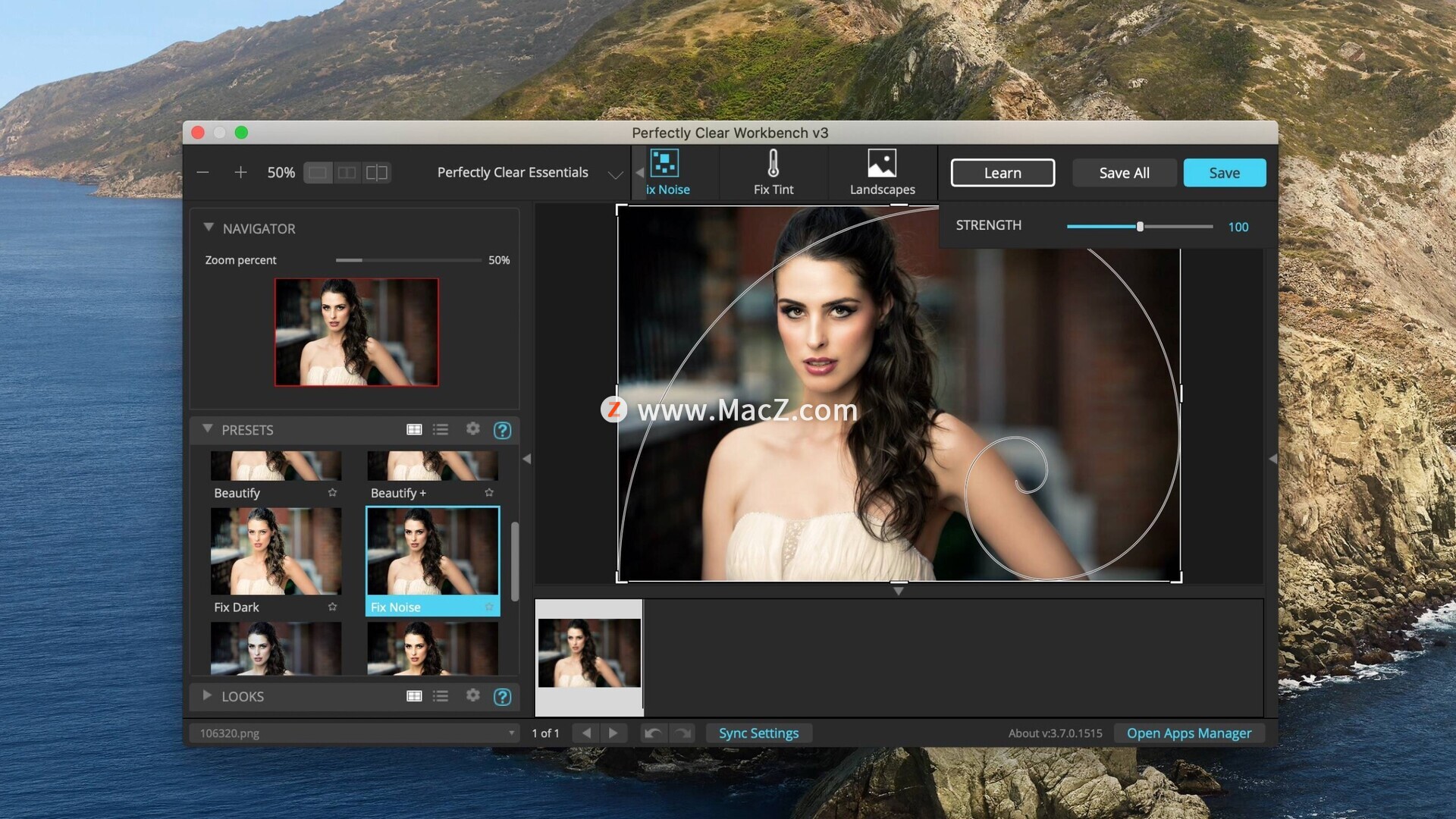Adjust the Zoom percent slider

(408, 260)
